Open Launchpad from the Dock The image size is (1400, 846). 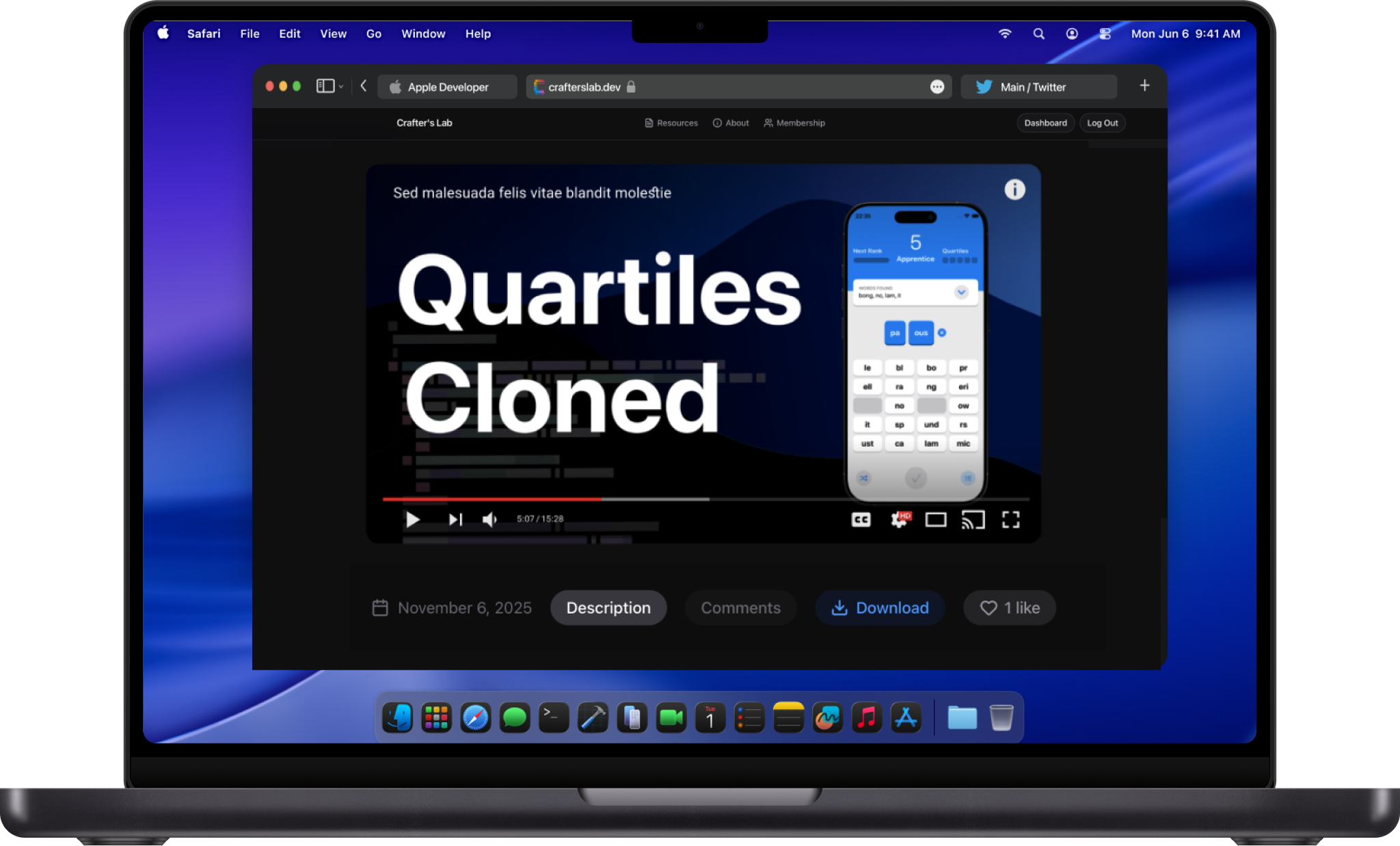tap(436, 717)
